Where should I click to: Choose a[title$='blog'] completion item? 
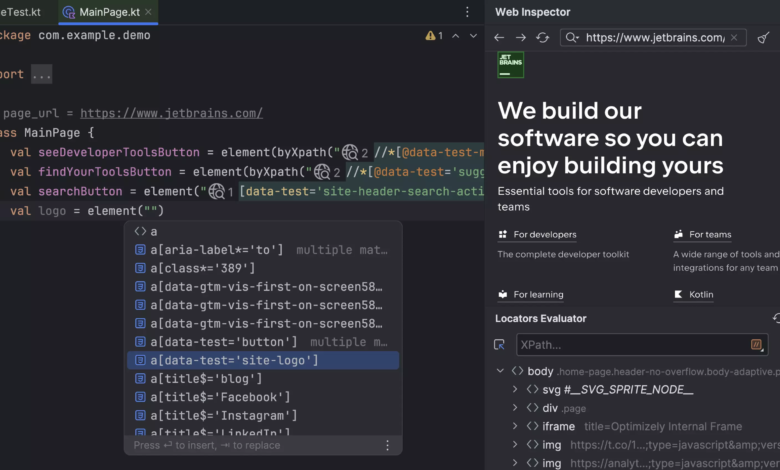263,379
